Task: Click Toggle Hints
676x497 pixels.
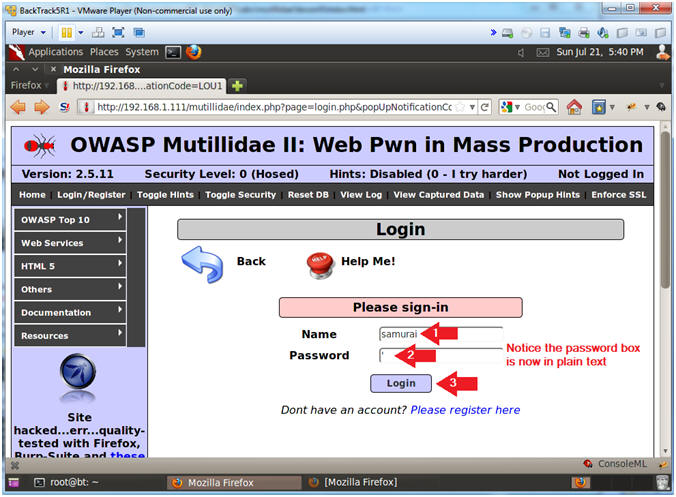Action: tap(166, 195)
